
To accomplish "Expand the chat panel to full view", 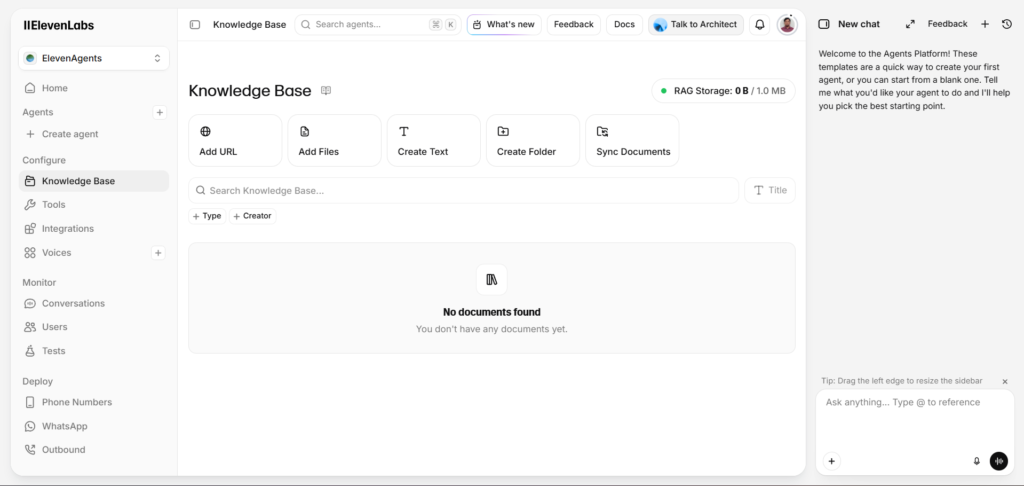I will [910, 24].
